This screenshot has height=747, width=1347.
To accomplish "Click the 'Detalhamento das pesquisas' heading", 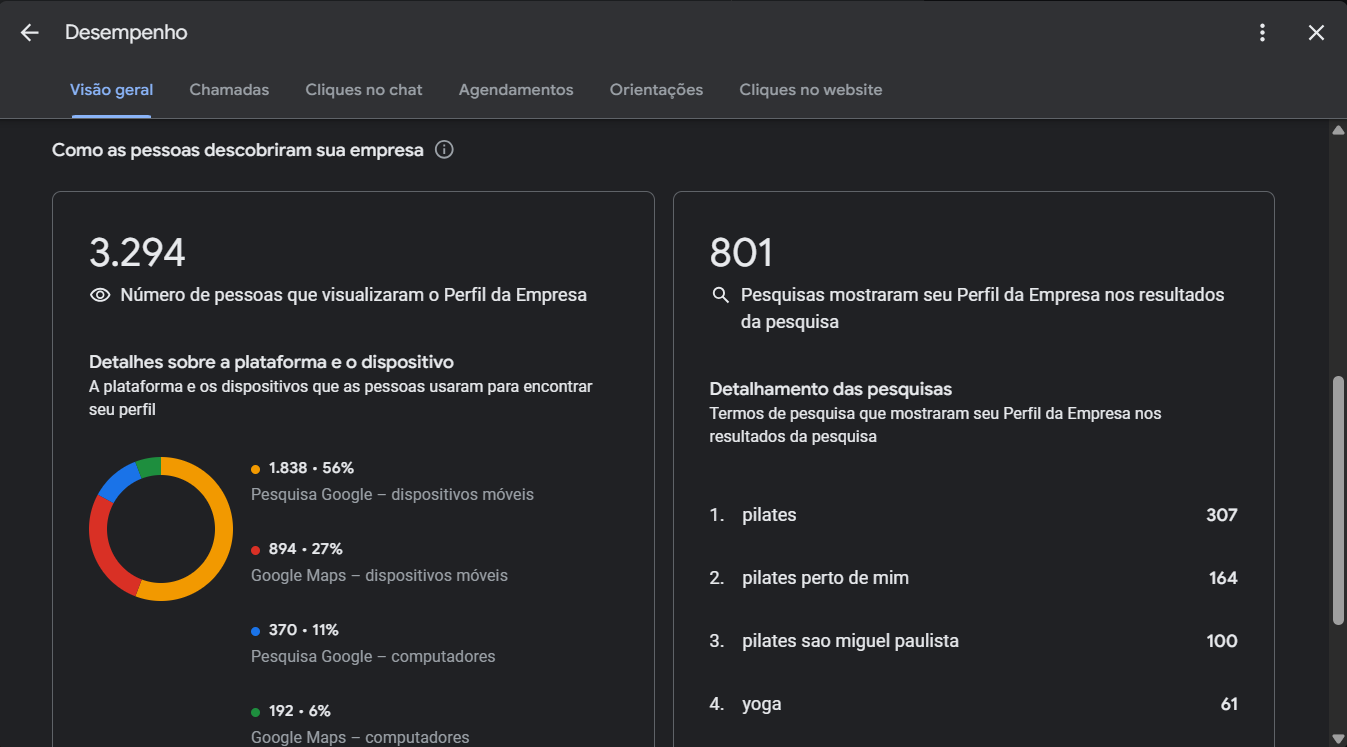I will pos(831,389).
